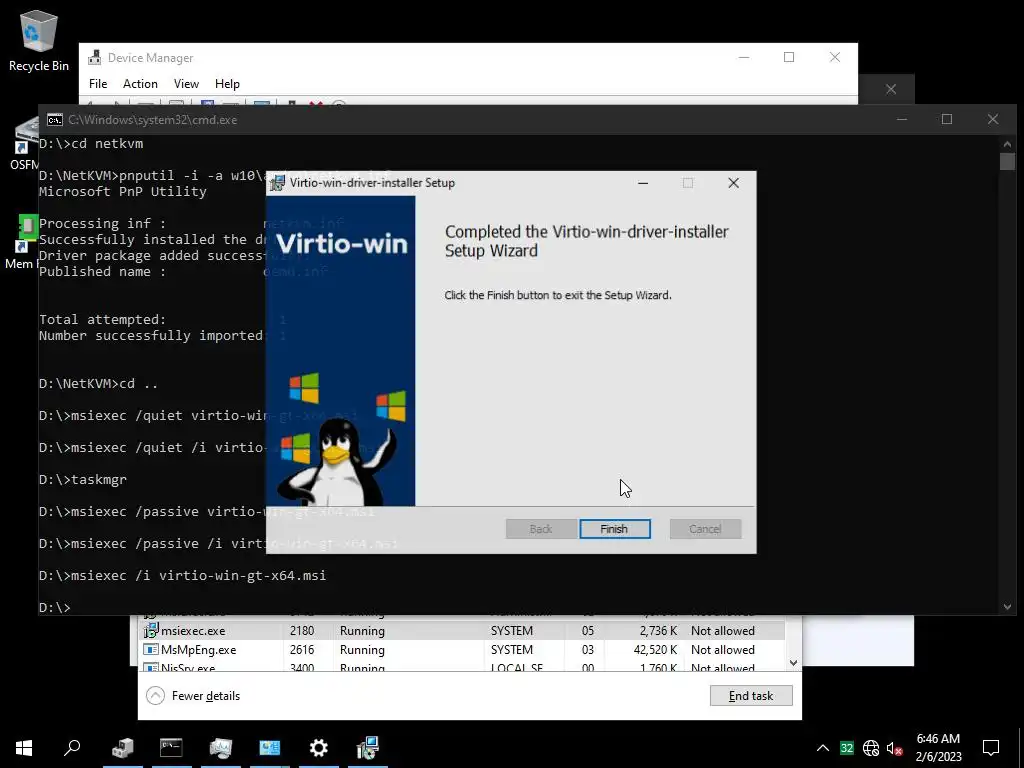
Task: Click the msiexec /i virtio-win-gt-x64.msi line
Action: coord(182,575)
